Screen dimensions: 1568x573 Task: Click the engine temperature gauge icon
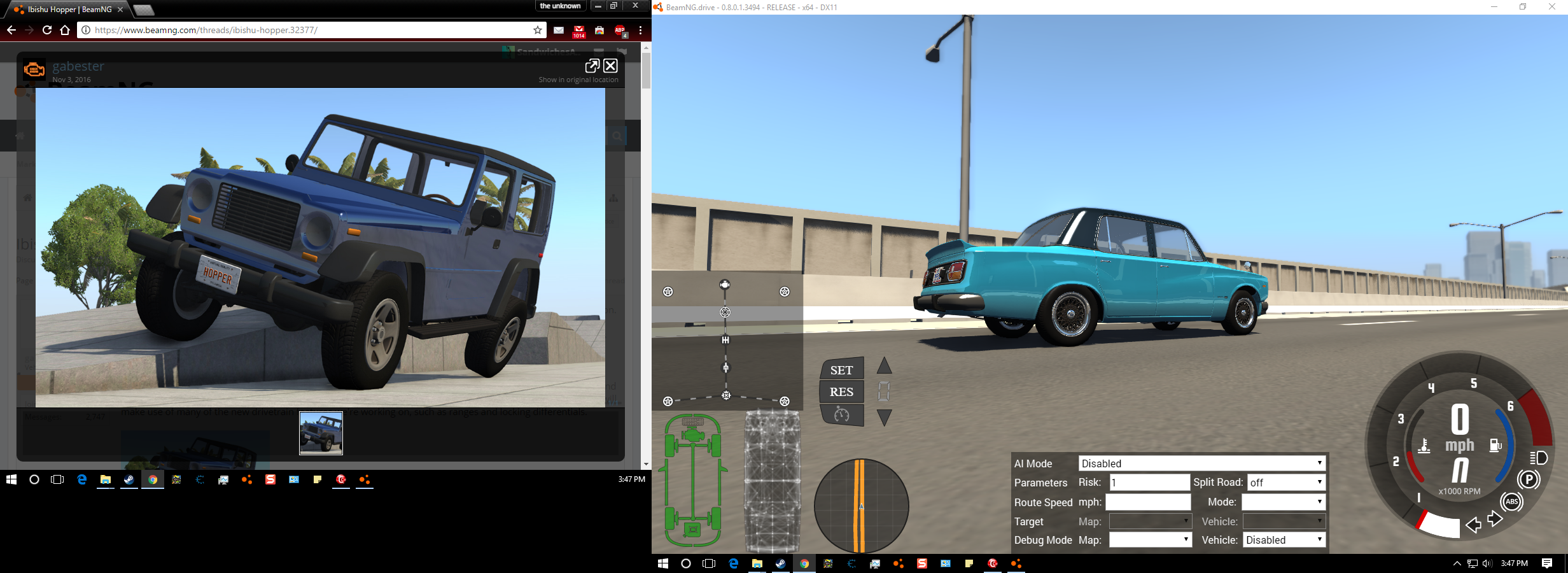(x=1424, y=446)
